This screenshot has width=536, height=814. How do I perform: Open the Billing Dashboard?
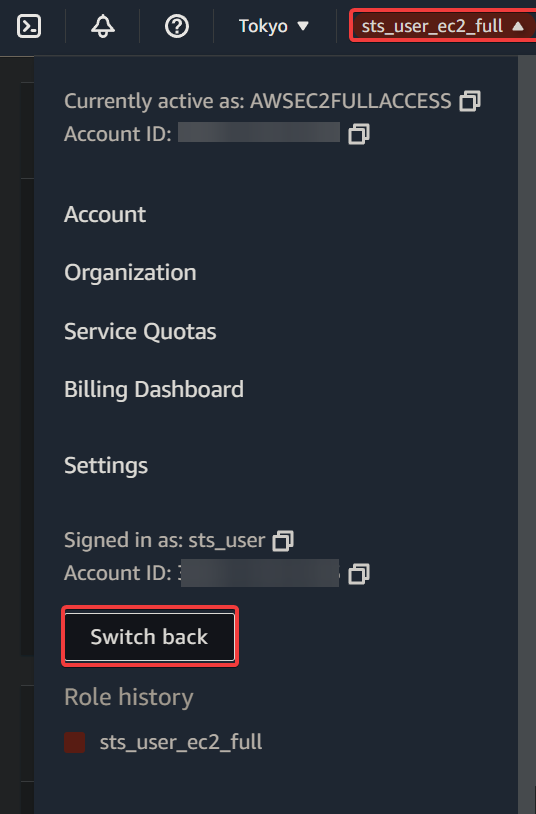(x=154, y=389)
